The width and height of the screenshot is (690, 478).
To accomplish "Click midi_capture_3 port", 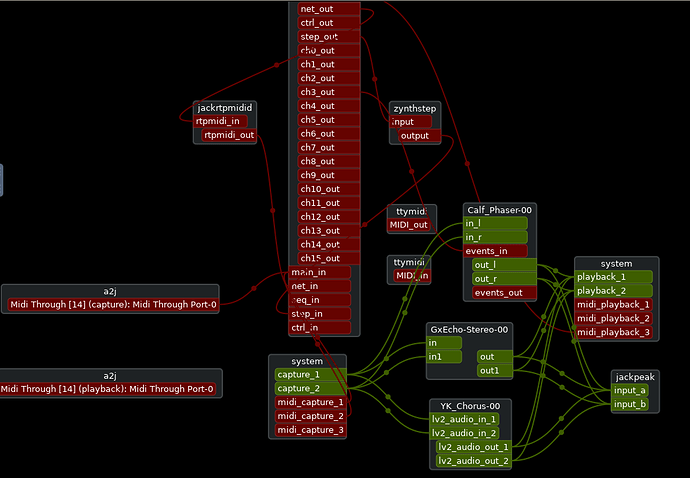I will (x=310, y=430).
